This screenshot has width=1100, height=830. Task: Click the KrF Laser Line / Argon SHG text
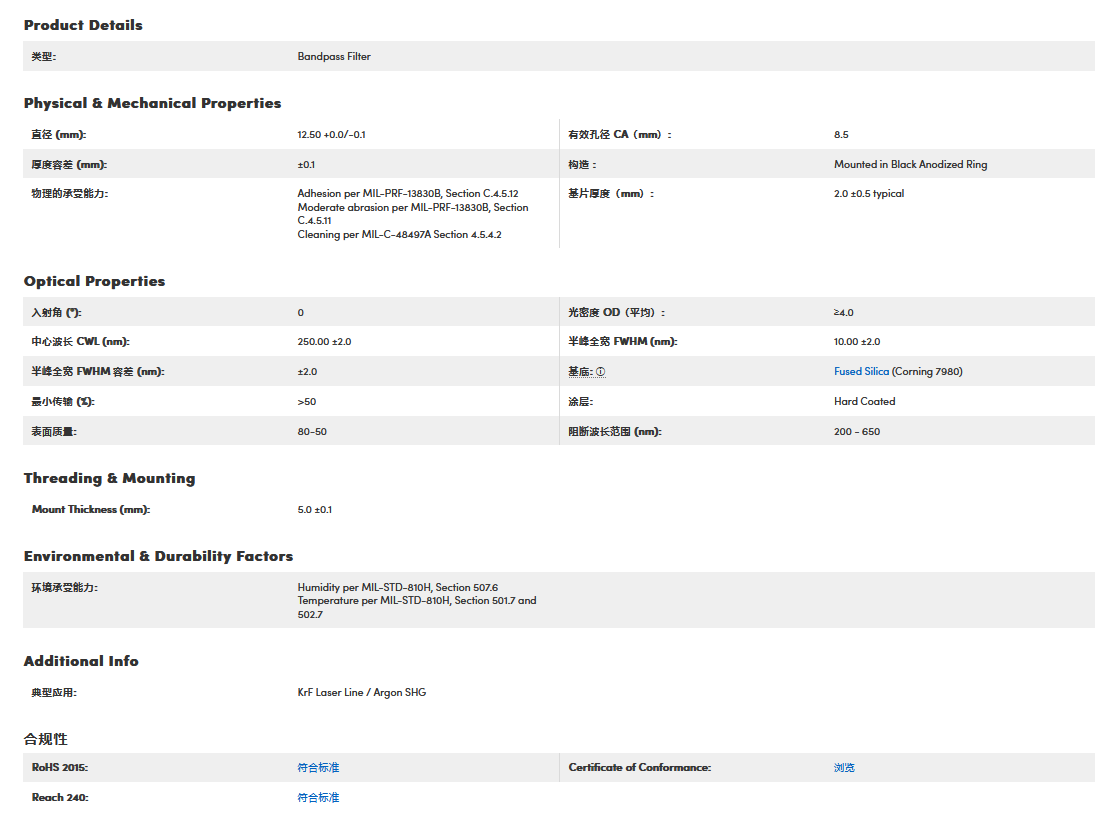coord(361,693)
